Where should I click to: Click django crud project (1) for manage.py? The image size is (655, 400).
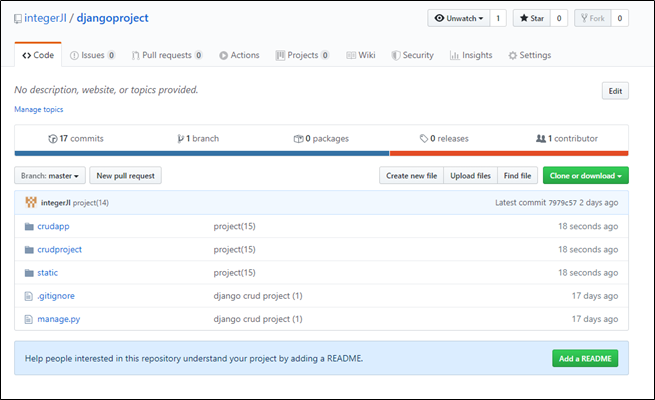258,319
